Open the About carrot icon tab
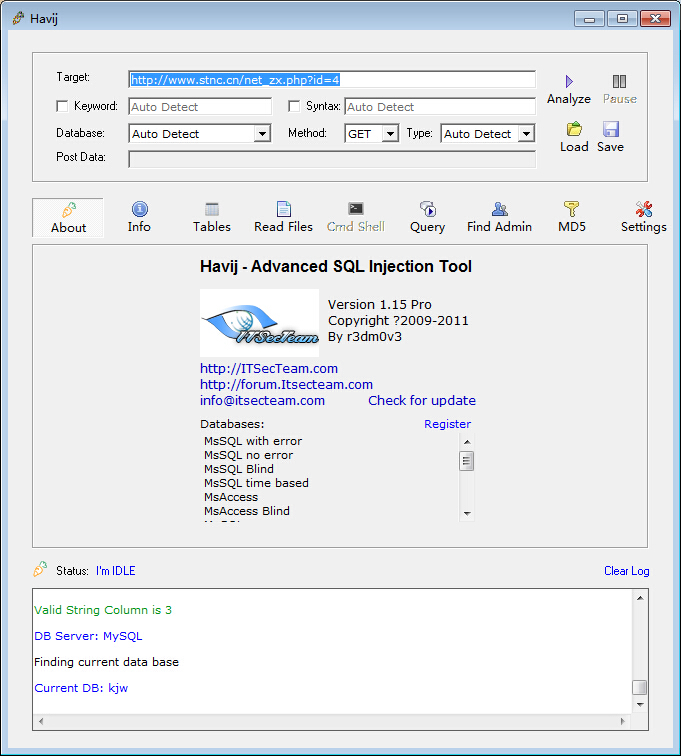Viewport: 681px width, 756px height. 68,210
